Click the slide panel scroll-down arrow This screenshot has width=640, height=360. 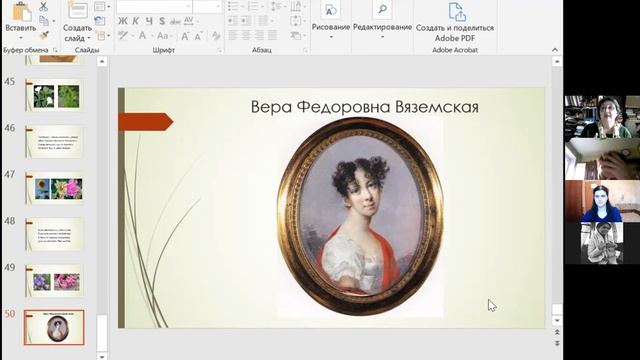[102, 356]
